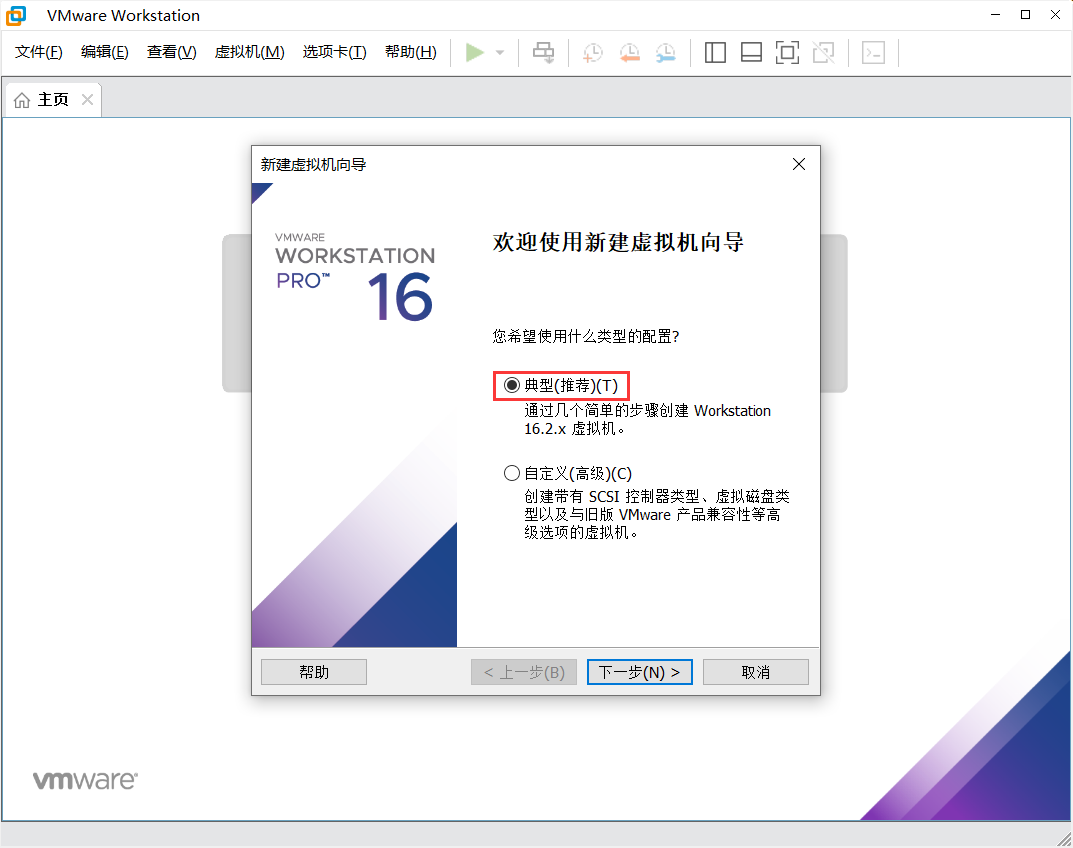Select the 典型(推荐)(T) radio option
This screenshot has width=1073, height=848.
(x=561, y=385)
